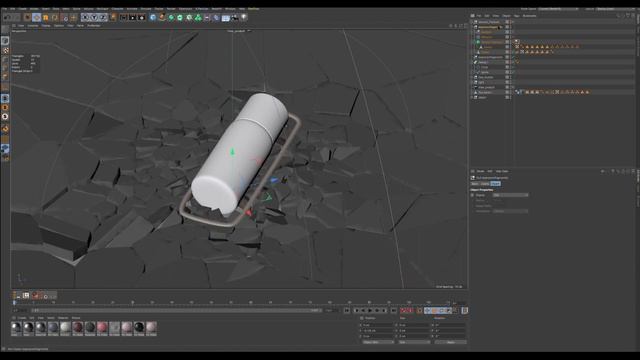Switch to the Coord attributes tab
Viewport: 640px width, 360px height.
pos(485,184)
